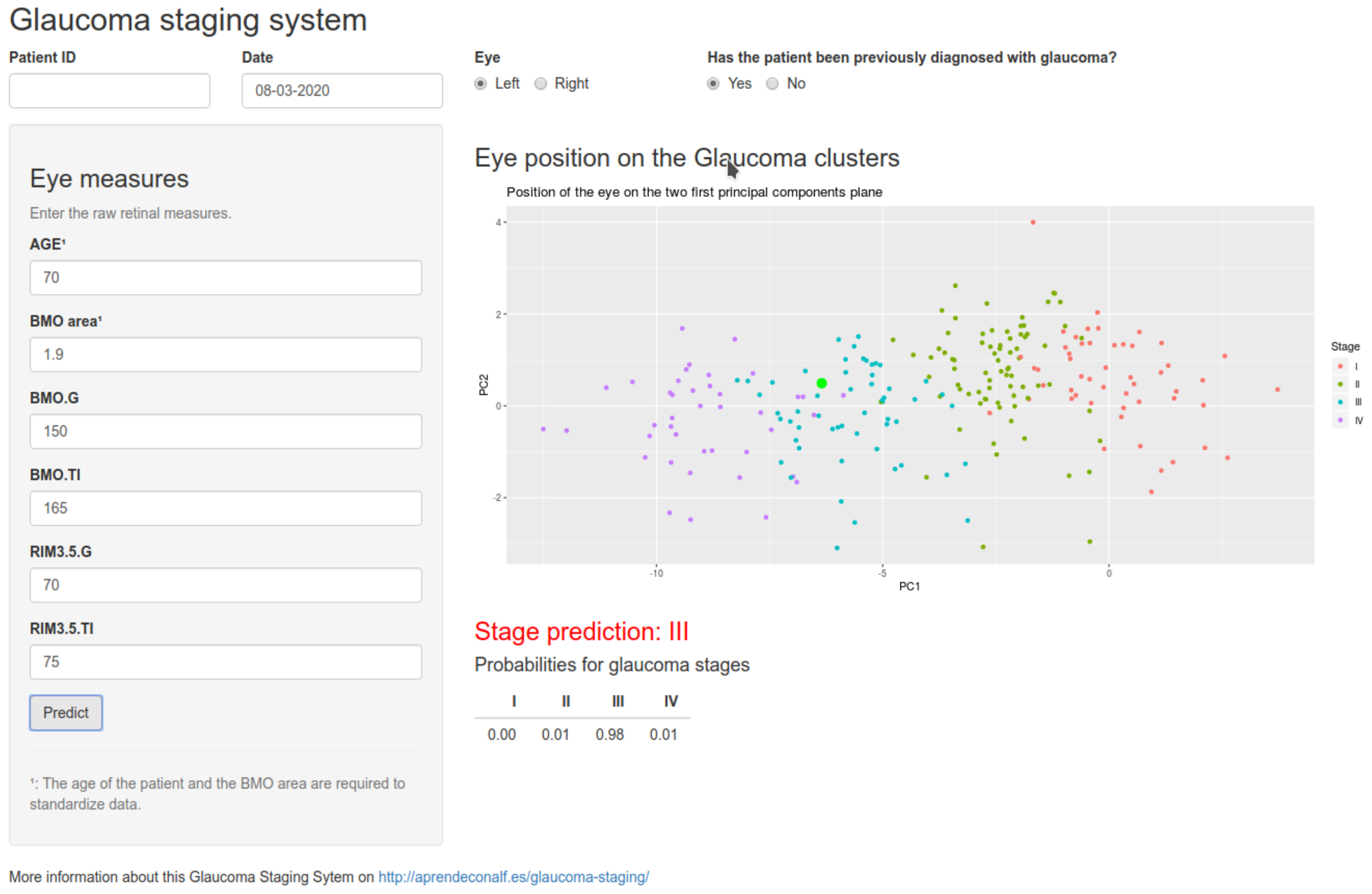Screen dimensions: 1372x894
Task: Open the aprendeconalf.es glaucoma-staging link
Action: point(513,877)
